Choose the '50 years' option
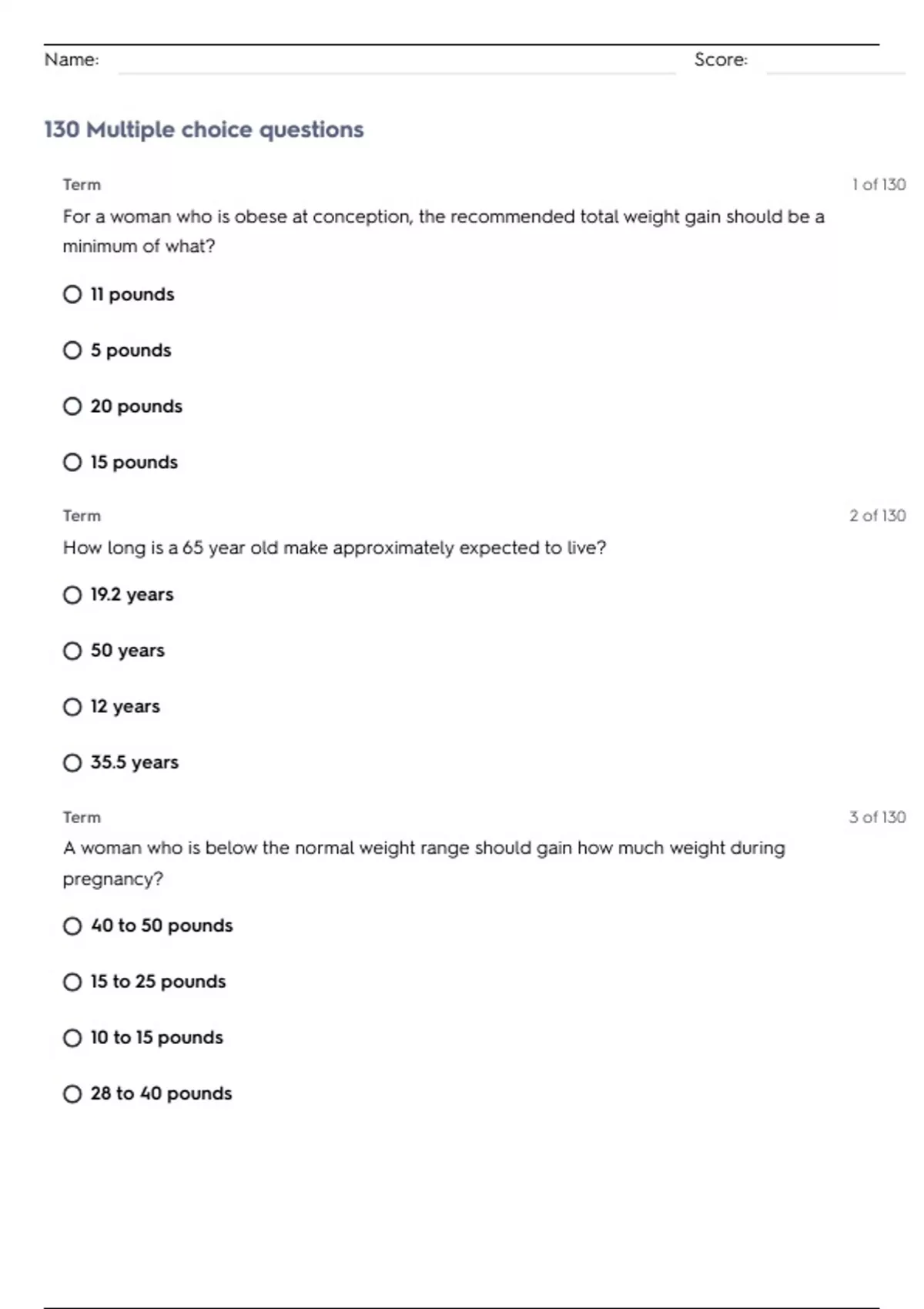The height and width of the screenshot is (1309, 924). coord(72,651)
